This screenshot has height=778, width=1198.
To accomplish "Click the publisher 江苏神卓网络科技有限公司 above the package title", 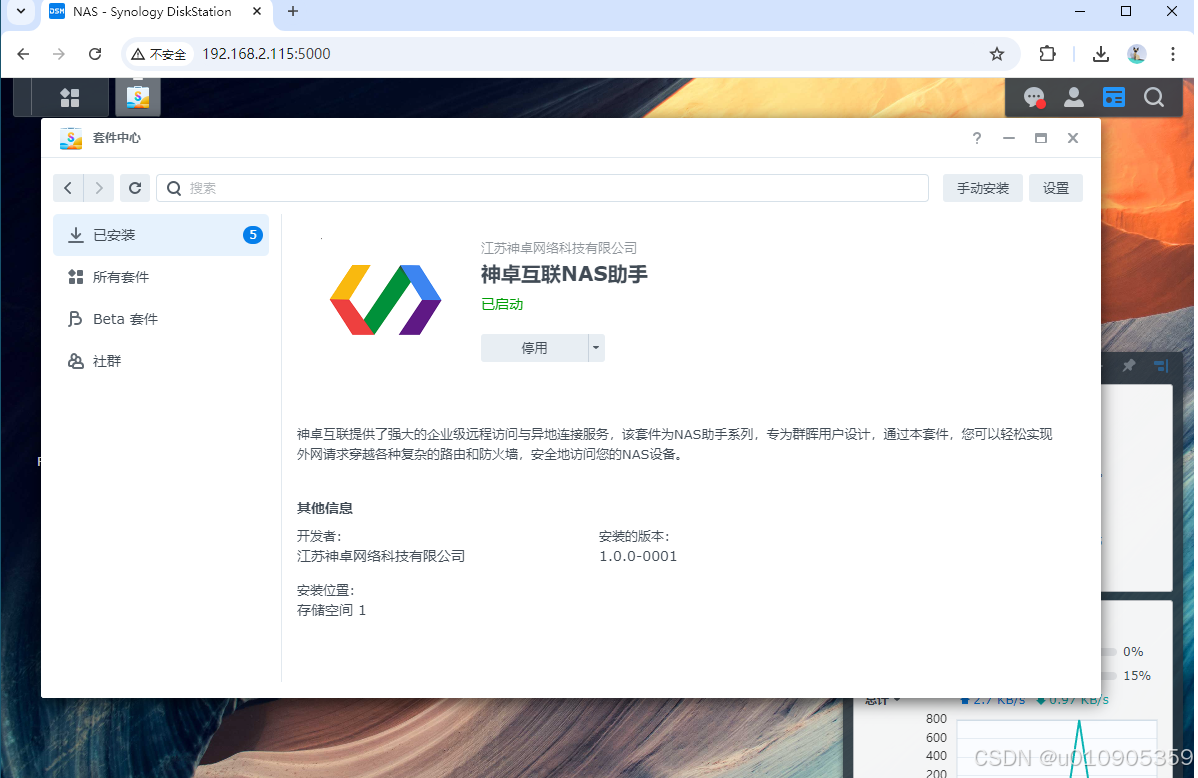I will click(559, 248).
